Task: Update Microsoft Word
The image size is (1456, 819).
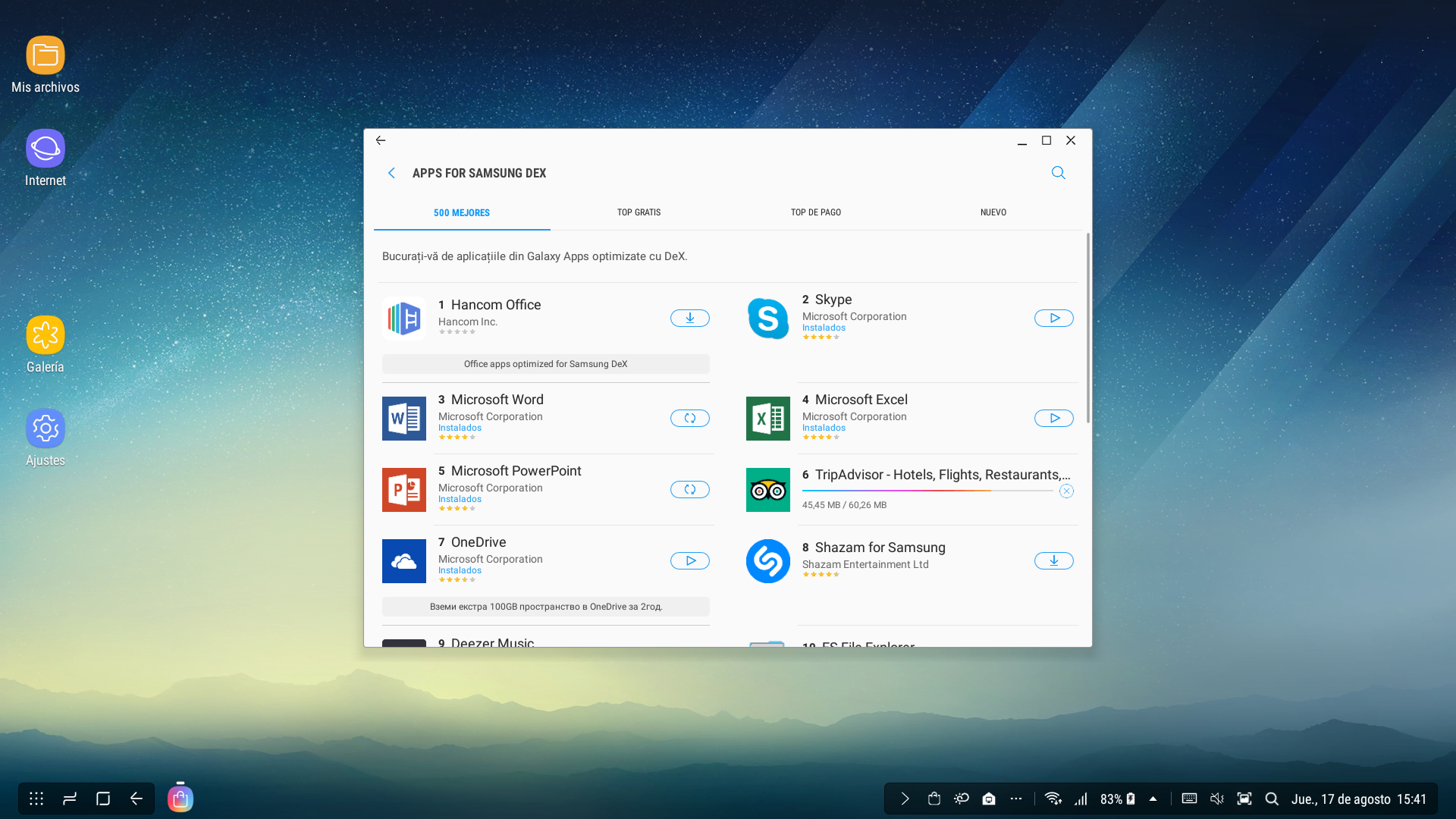Action: pos(690,419)
